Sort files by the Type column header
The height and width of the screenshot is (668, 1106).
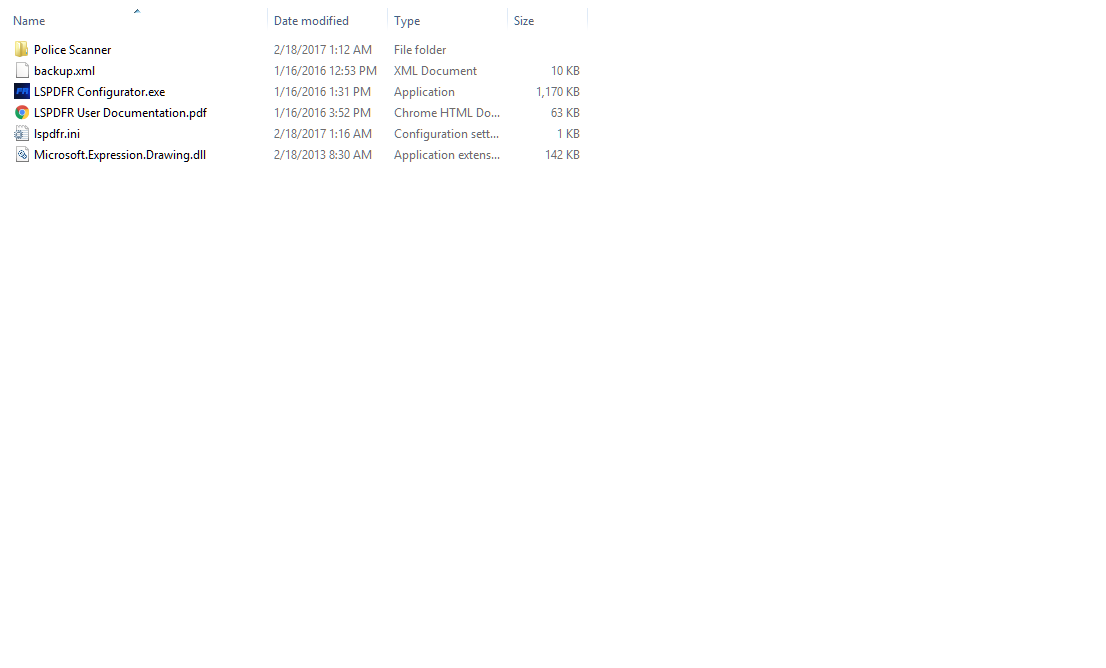[x=407, y=21]
